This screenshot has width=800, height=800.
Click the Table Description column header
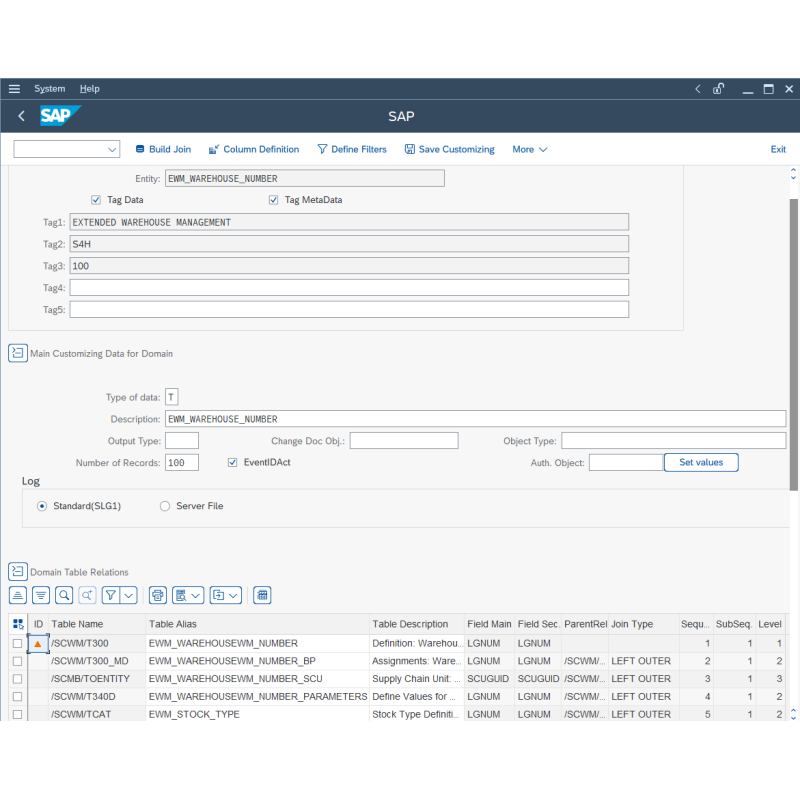click(416, 624)
